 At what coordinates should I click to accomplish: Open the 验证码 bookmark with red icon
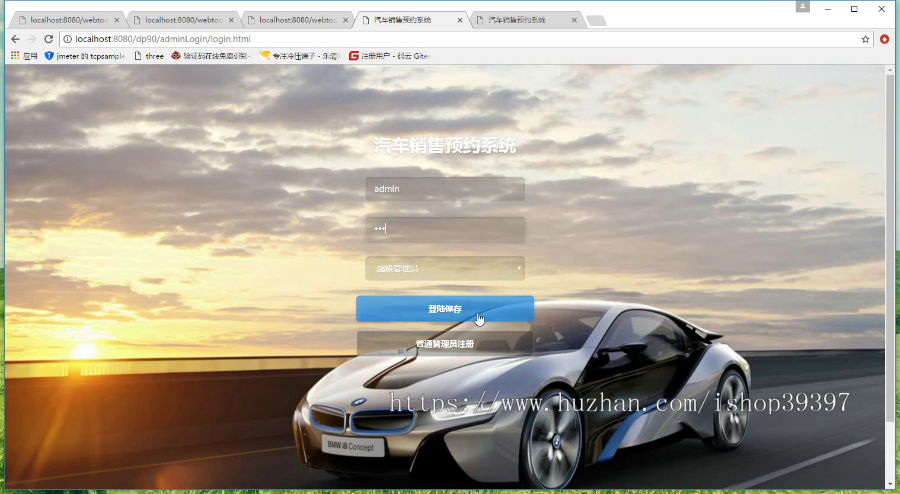(210, 56)
